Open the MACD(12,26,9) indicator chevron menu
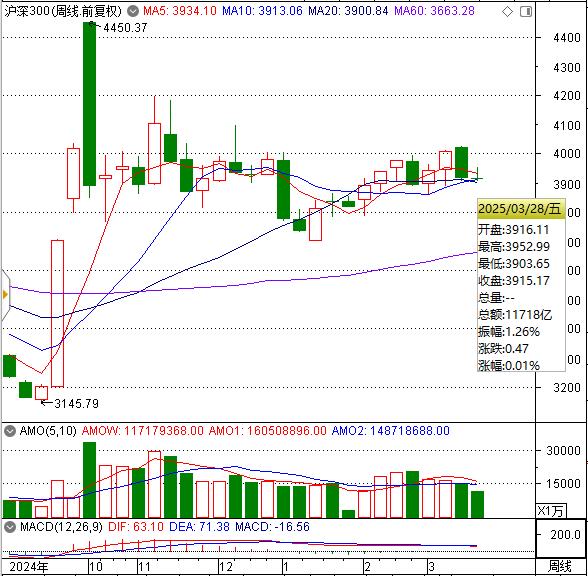The image size is (588, 576). [x=10, y=527]
